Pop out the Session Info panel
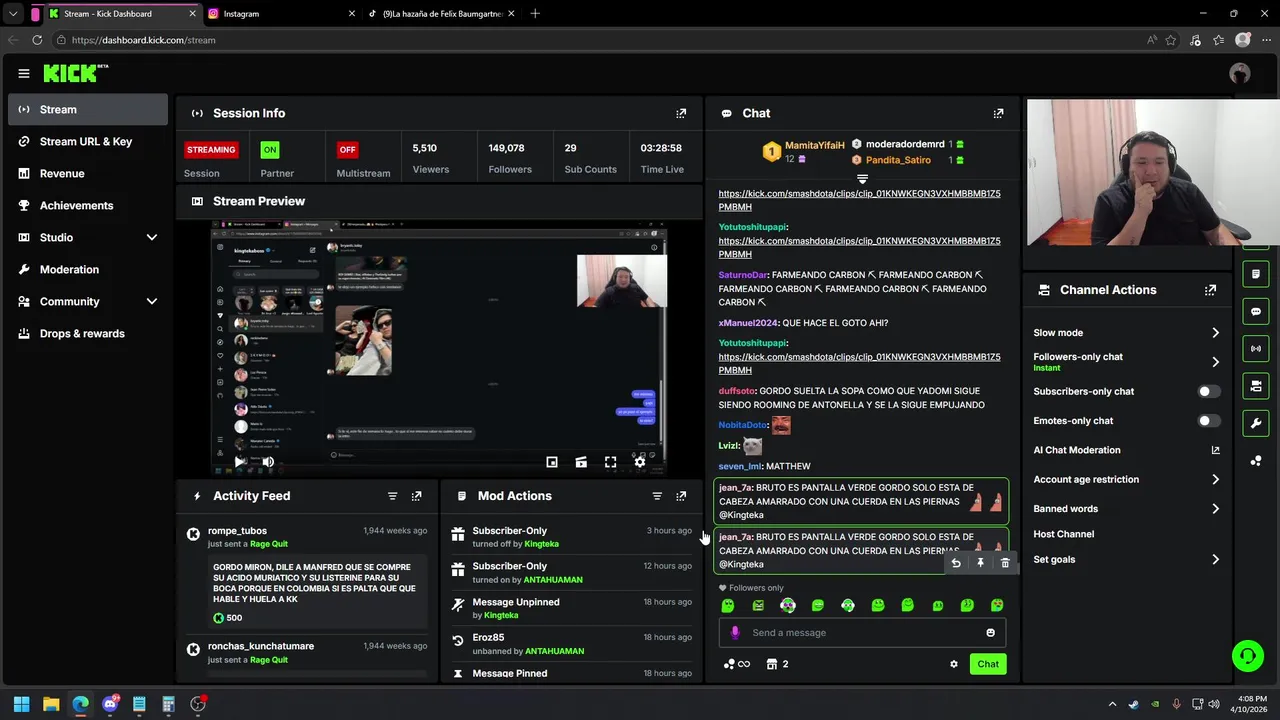 [x=681, y=113]
